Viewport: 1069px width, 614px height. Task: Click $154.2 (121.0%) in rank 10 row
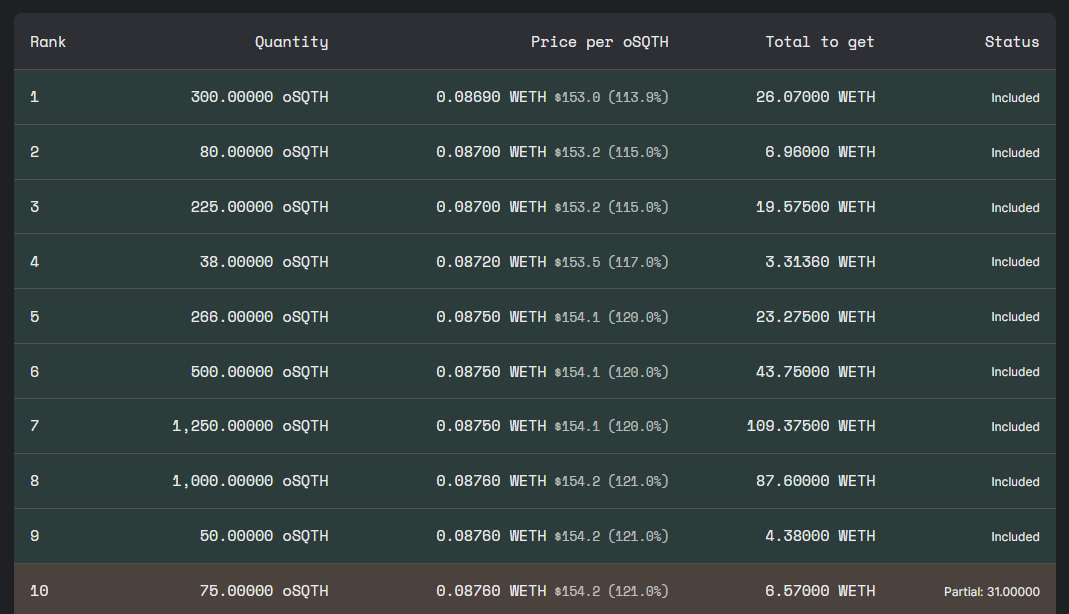pyautogui.click(x=612, y=592)
